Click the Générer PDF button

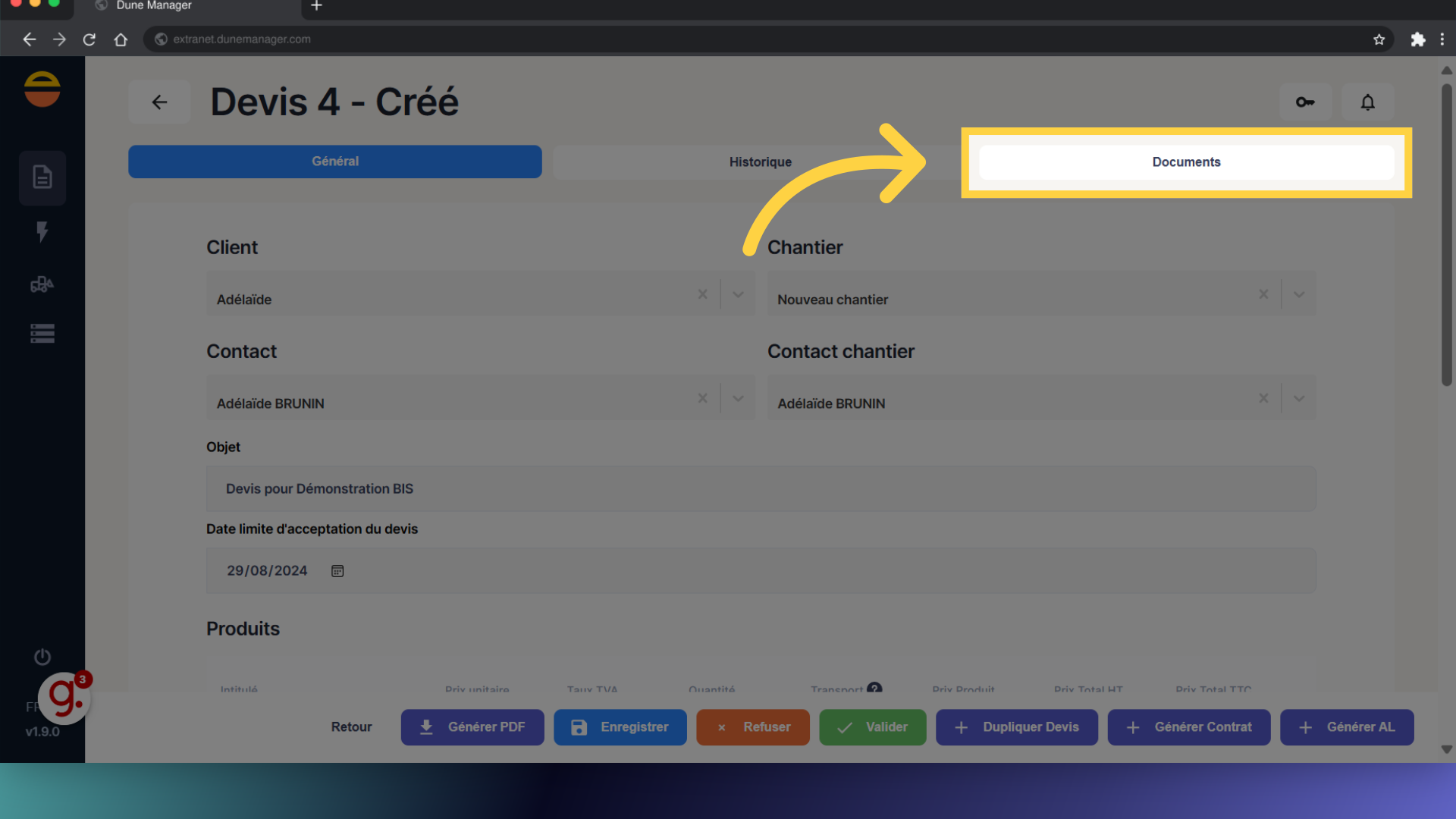(472, 726)
